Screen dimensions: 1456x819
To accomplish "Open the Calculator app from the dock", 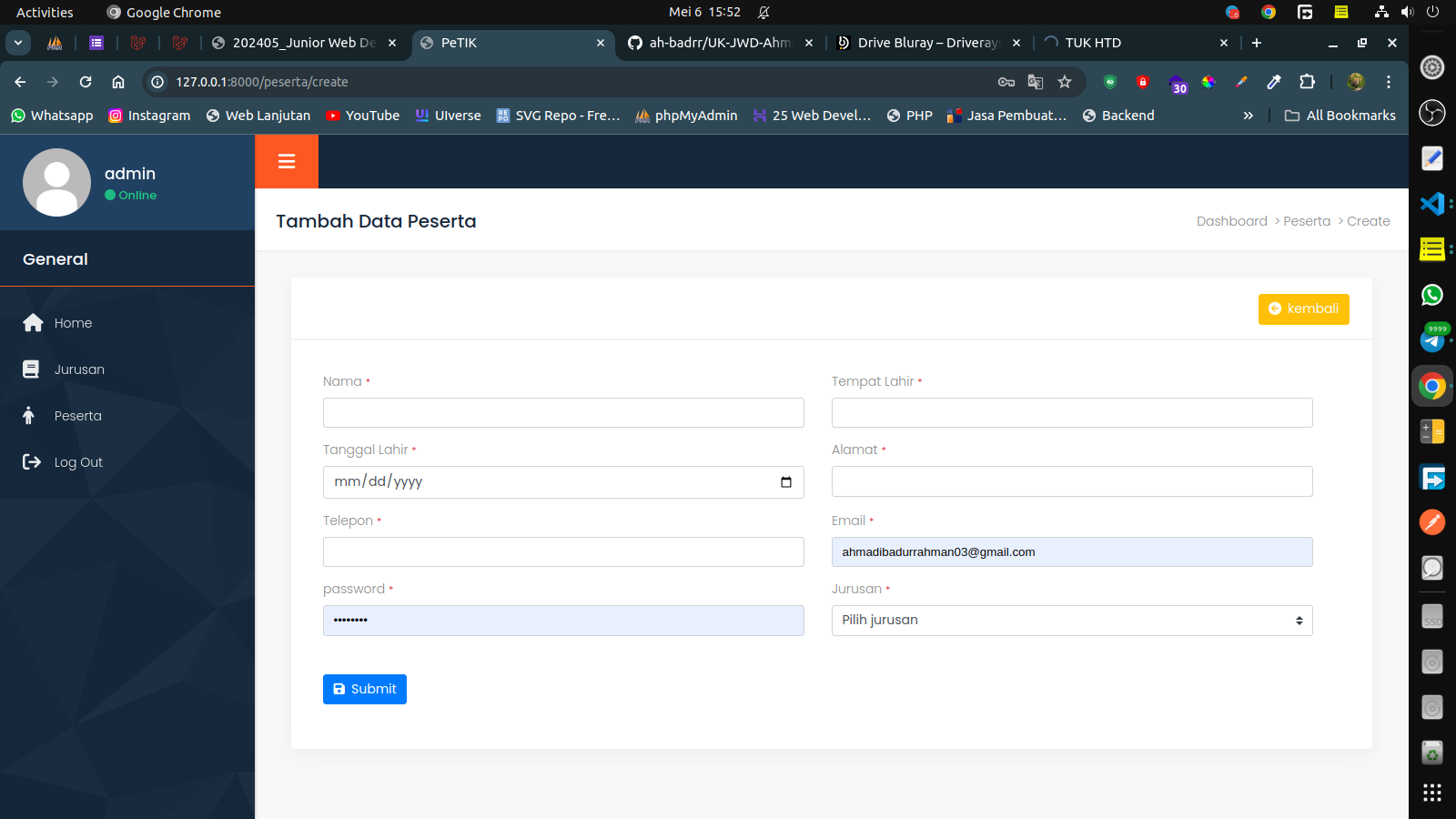I will [1432, 431].
